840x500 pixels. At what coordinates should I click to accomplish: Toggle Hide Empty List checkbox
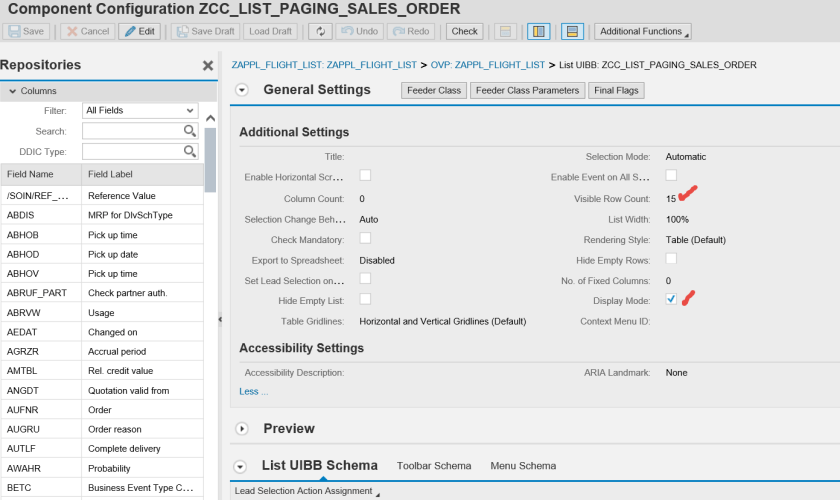tap(365, 300)
